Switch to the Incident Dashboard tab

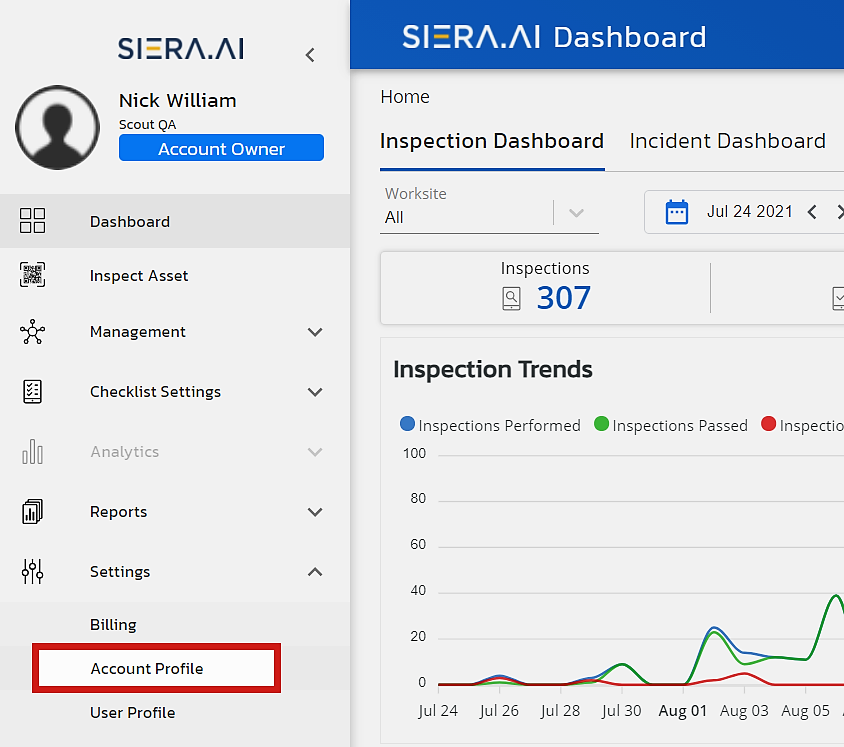tap(727, 141)
